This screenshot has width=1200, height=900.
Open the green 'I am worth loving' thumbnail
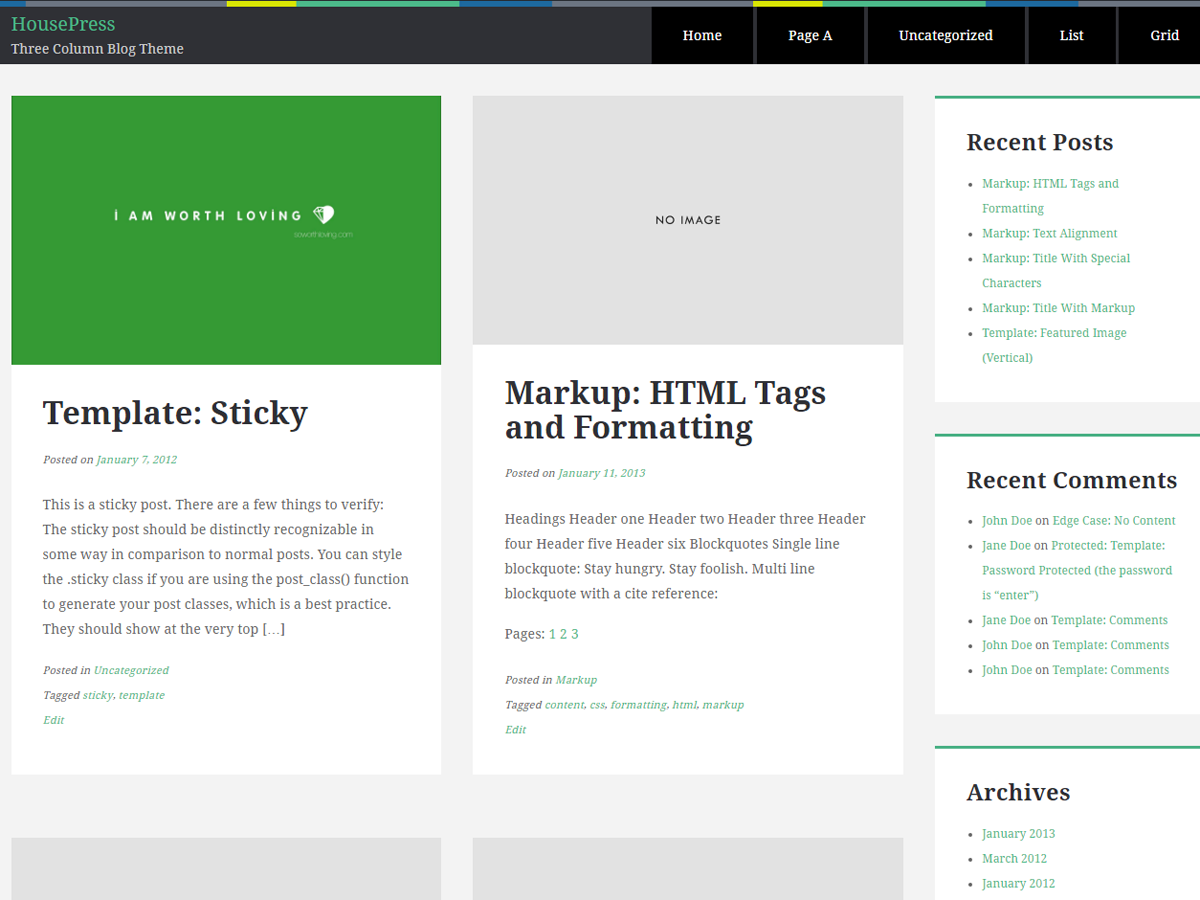[226, 230]
